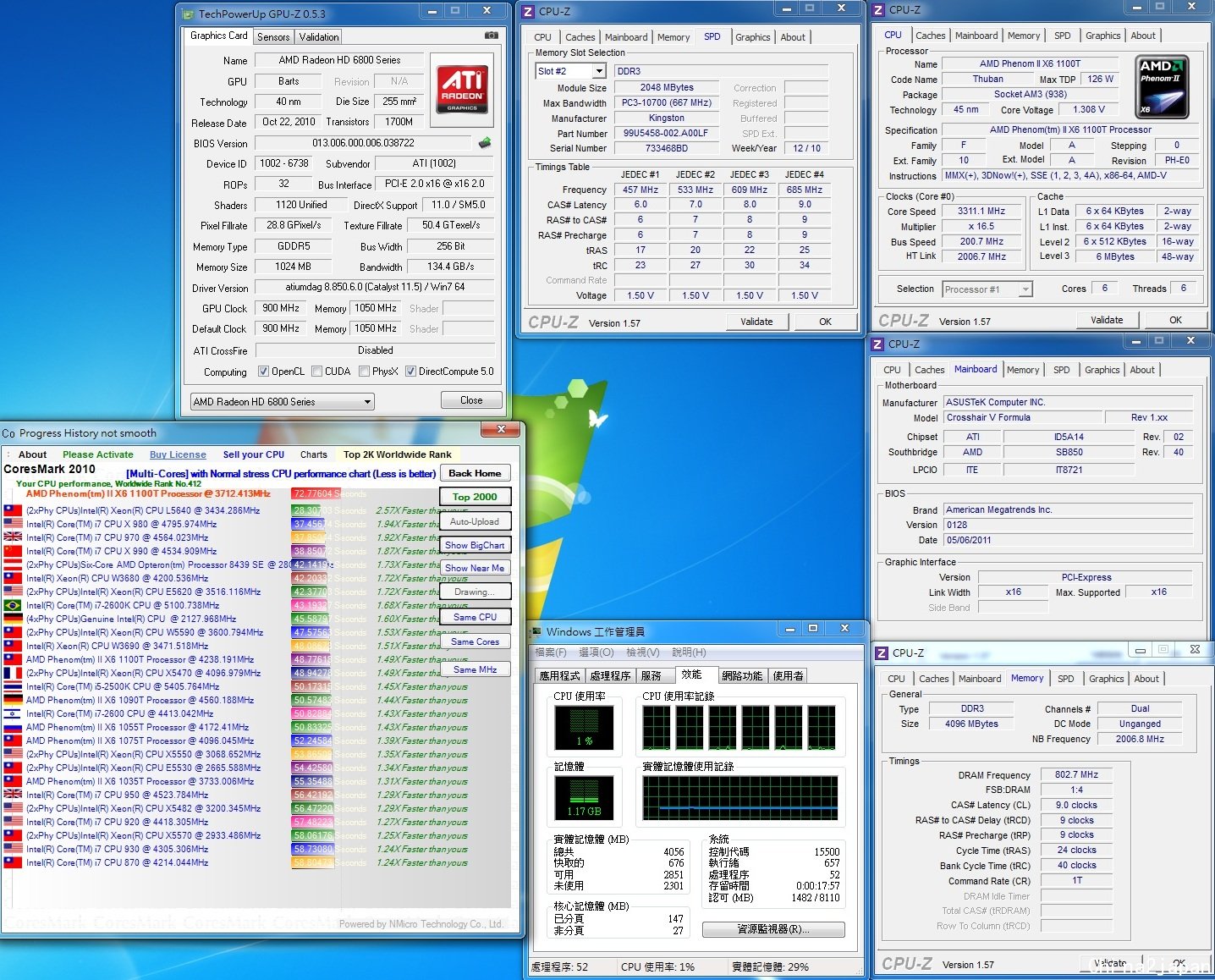This screenshot has width=1215, height=980.
Task: Click the BIOS save chip icon in GPU-Z
Action: [485, 143]
